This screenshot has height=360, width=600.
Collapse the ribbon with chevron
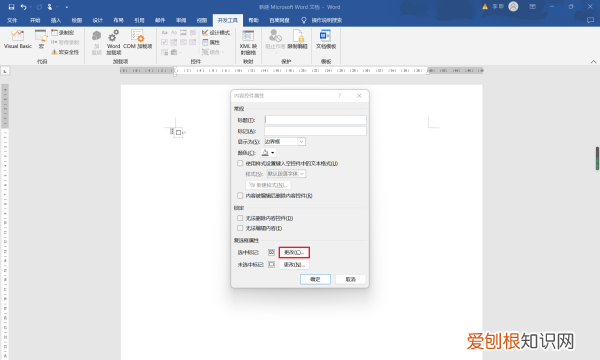point(593,62)
